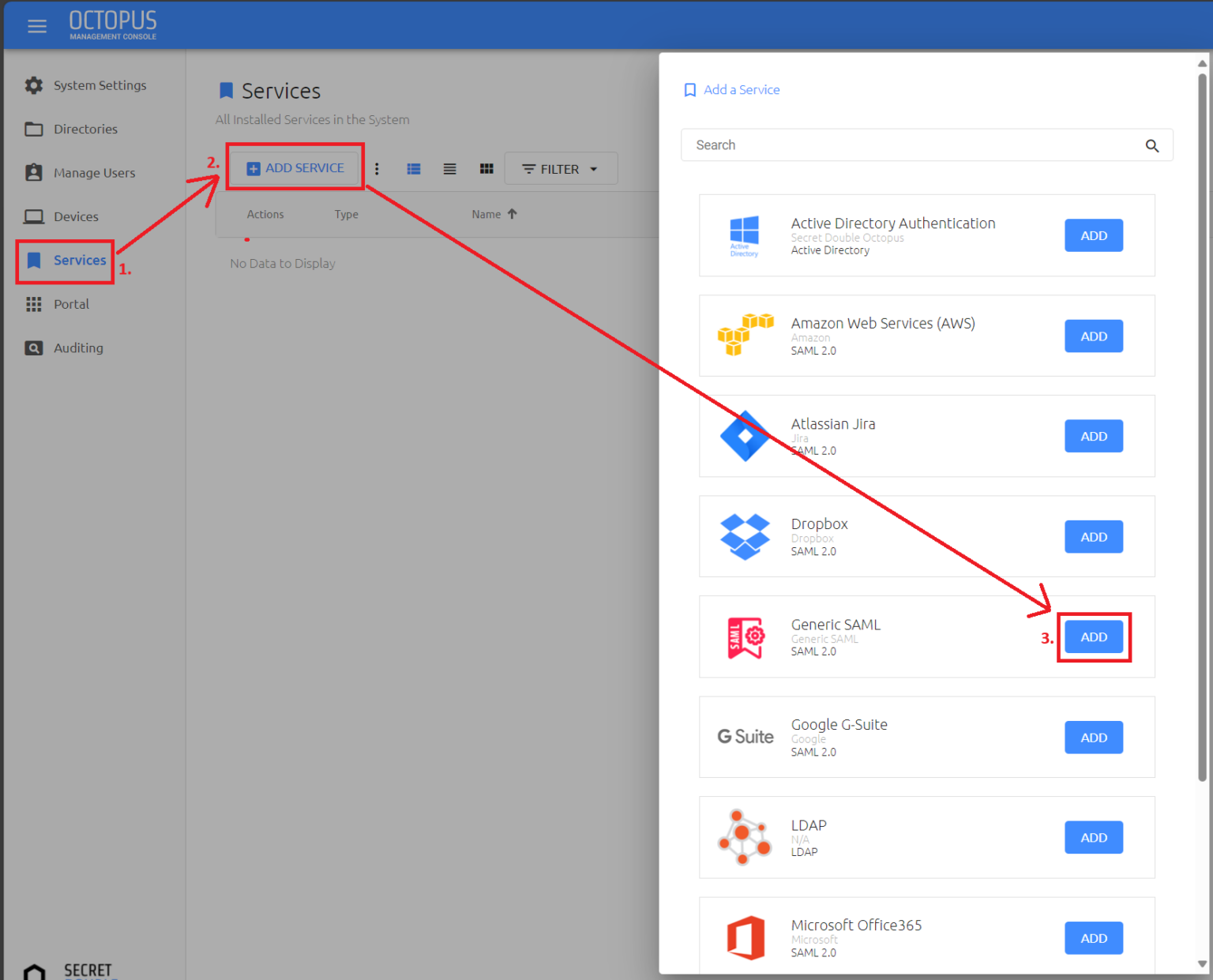Viewport: 1213px width, 980px height.
Task: Switch services to compact list view
Action: coord(449,168)
